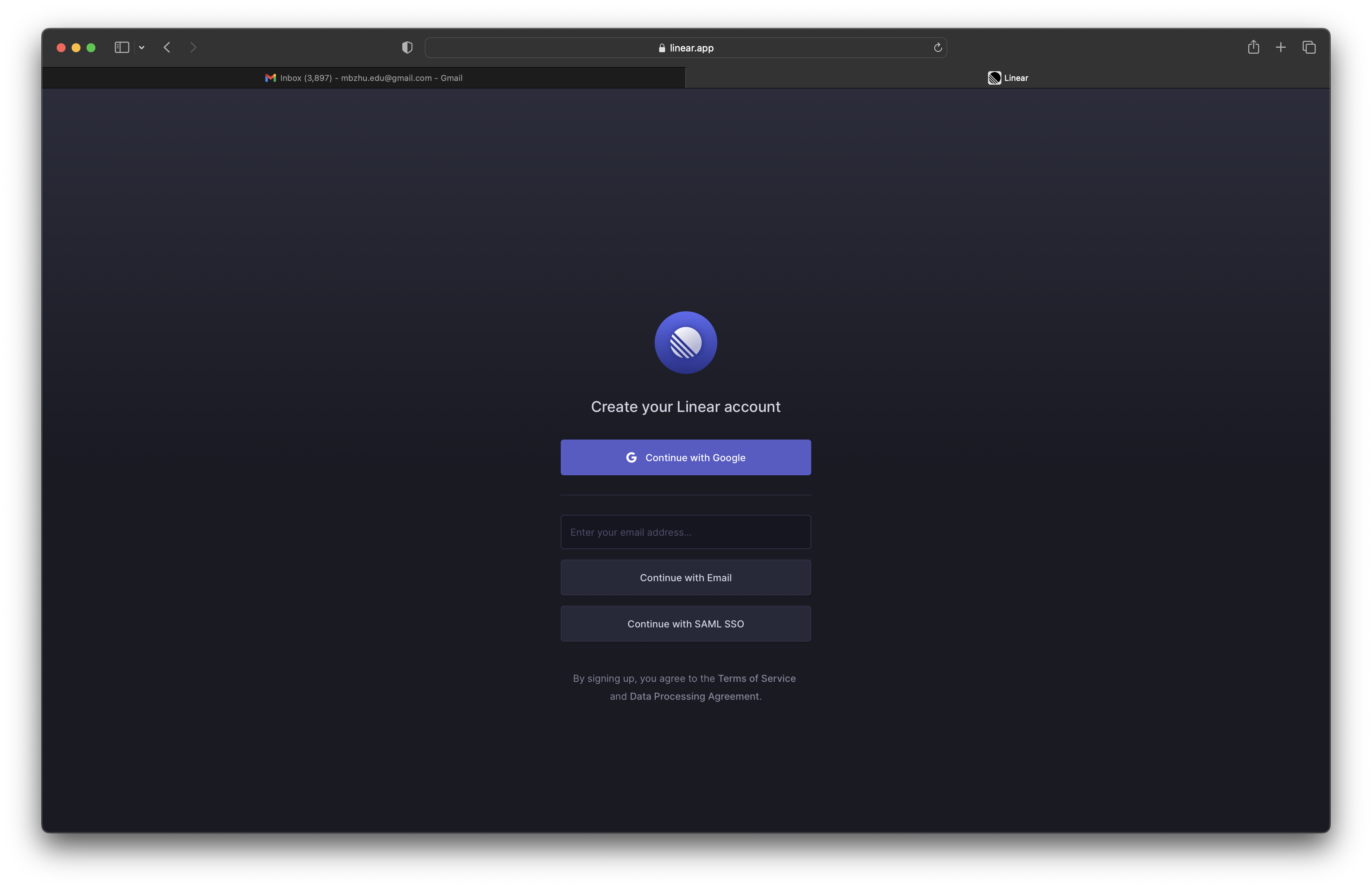Show the tab overview
1372x888 pixels.
1309,48
